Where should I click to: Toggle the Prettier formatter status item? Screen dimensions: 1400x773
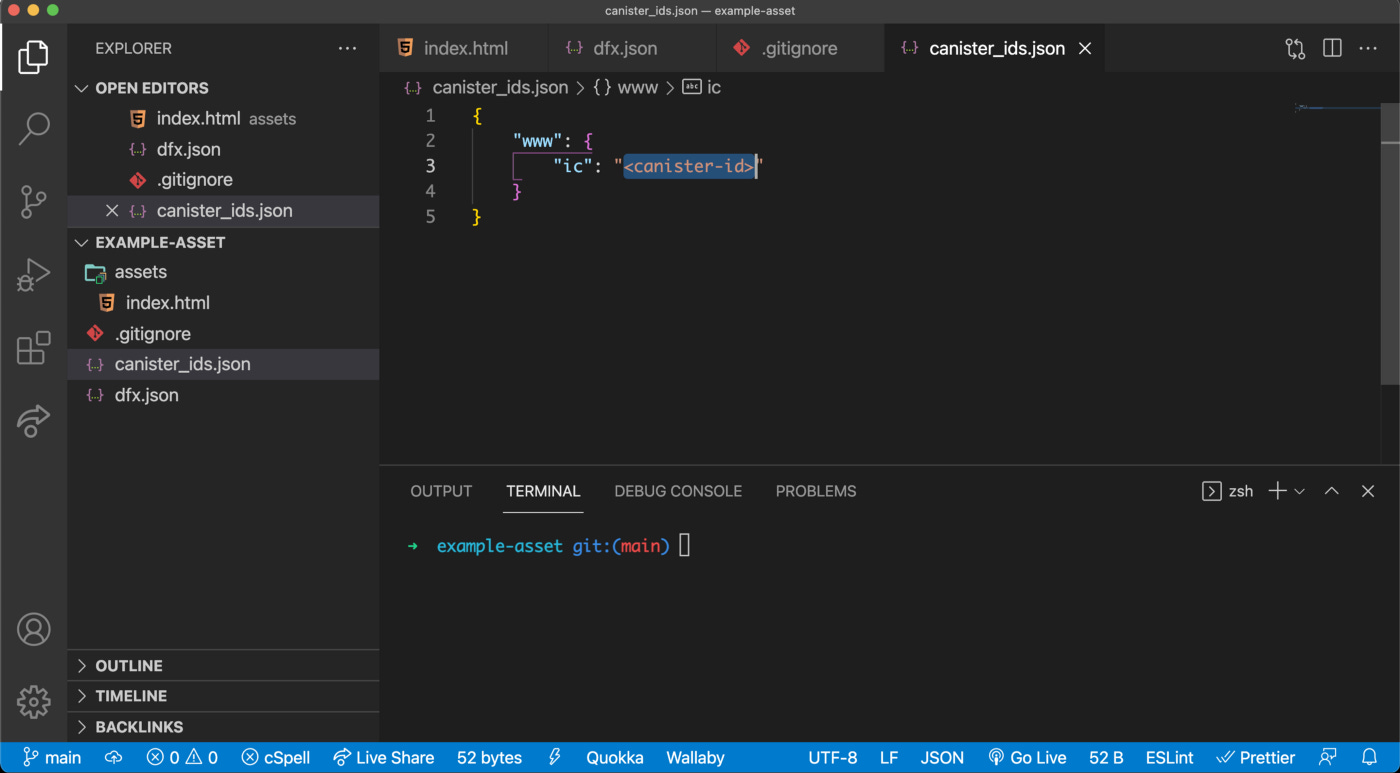coord(1256,757)
